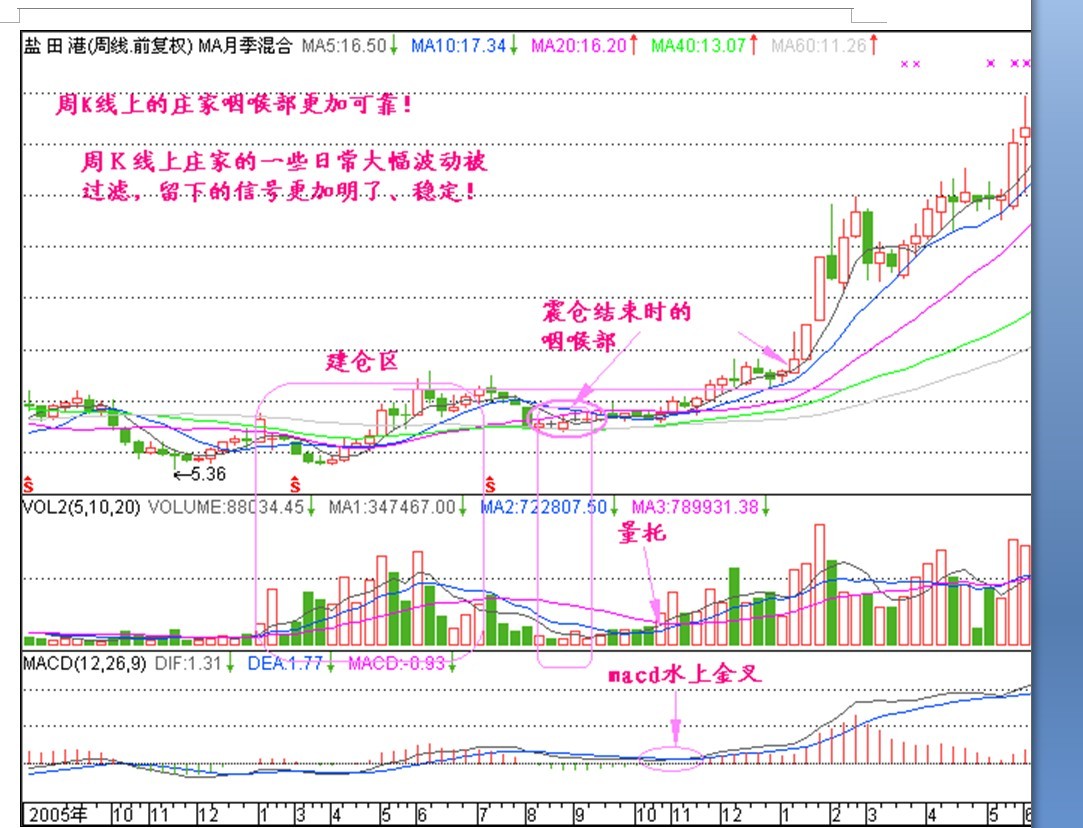Click the 量托 annotation label
The width and height of the screenshot is (1083, 828).
point(641,535)
